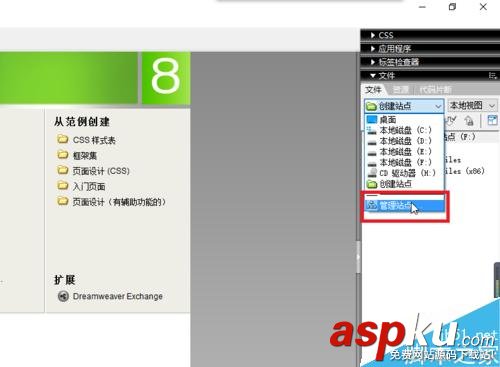Viewport: 500px width, 367px height.
Task: Switch to the 文件 tab
Action: tap(373, 89)
